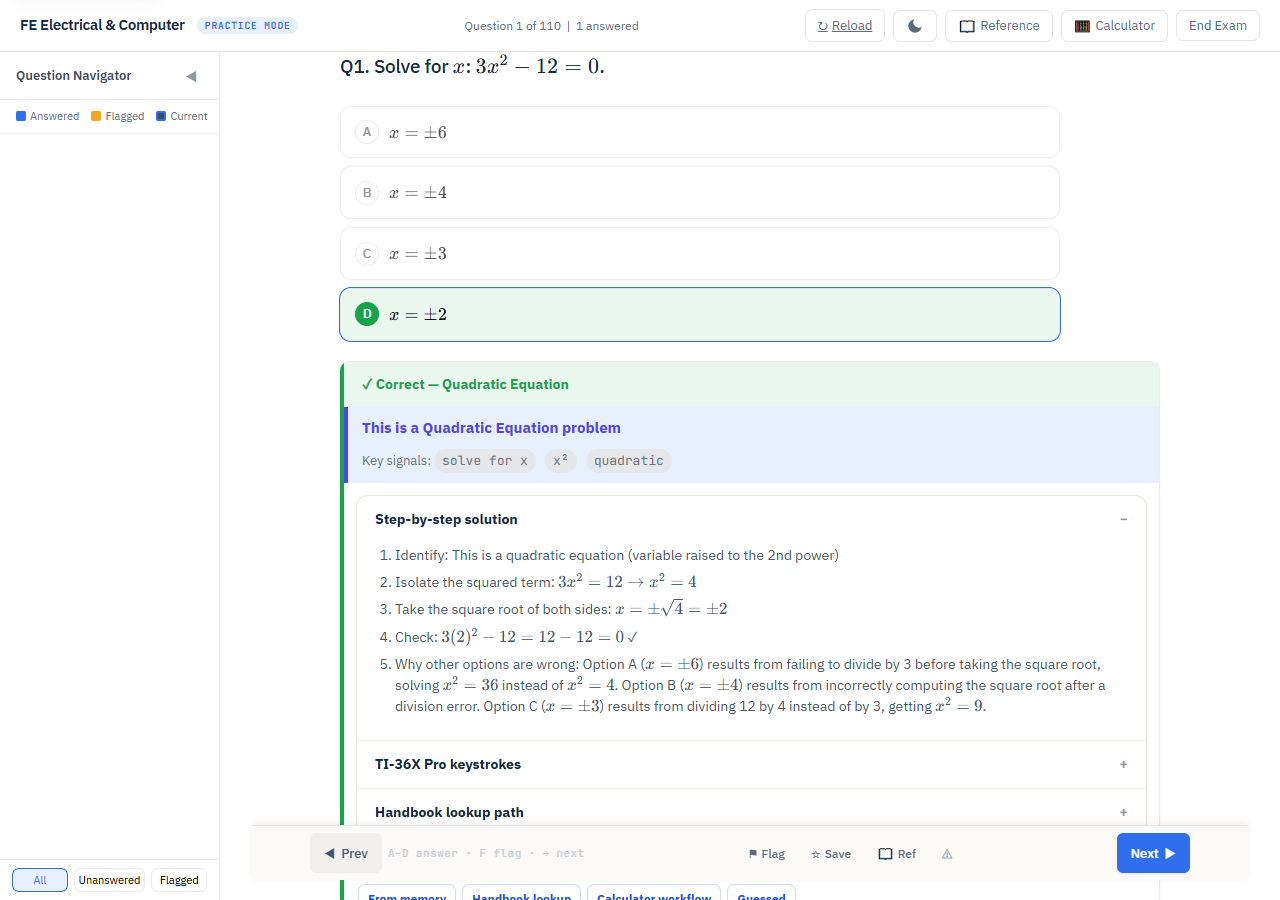This screenshot has height=900, width=1280.
Task: Click the 'Current' legend label
Action: click(188, 117)
